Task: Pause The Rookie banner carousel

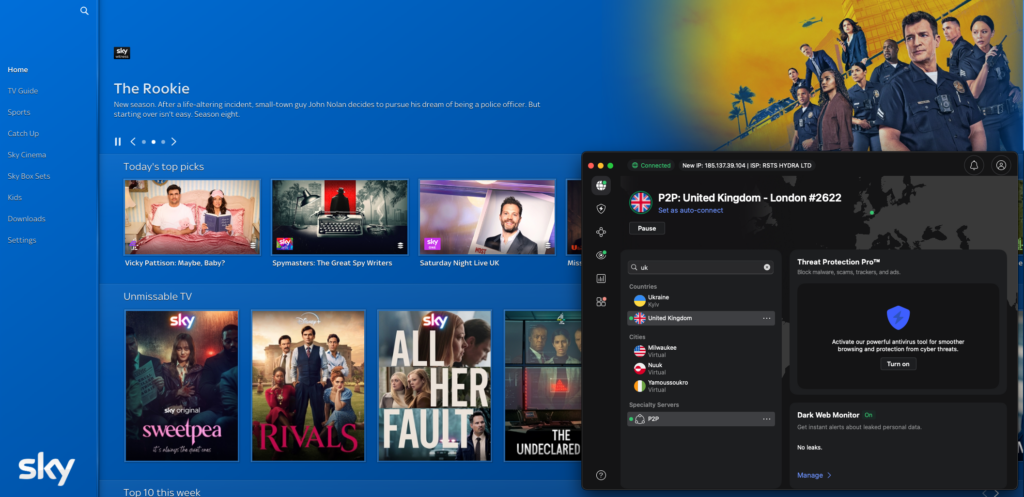Action: coord(118,142)
